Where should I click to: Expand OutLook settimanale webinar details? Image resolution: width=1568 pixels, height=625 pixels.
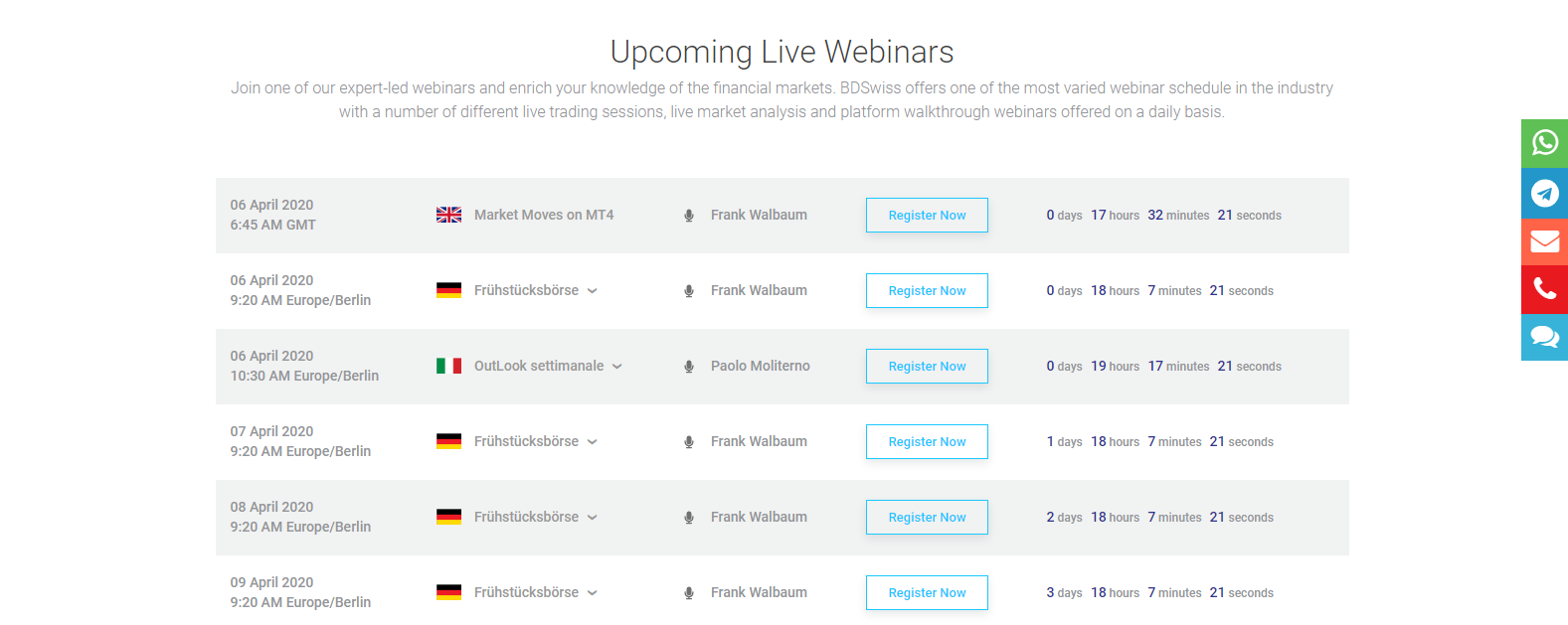click(618, 366)
